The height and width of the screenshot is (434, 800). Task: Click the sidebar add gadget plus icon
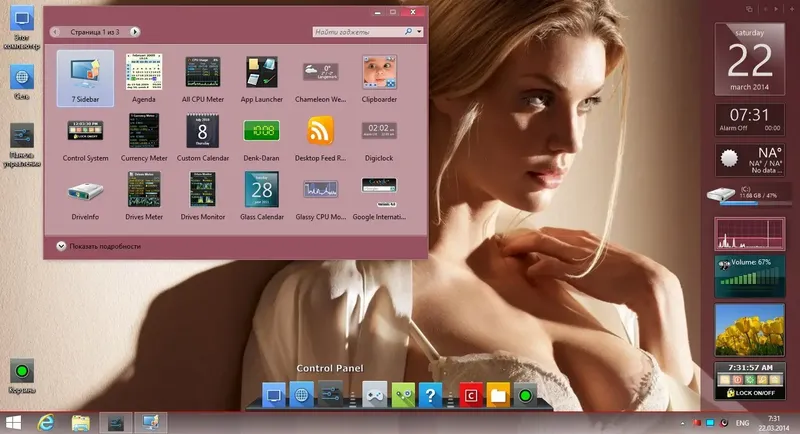coord(792,9)
